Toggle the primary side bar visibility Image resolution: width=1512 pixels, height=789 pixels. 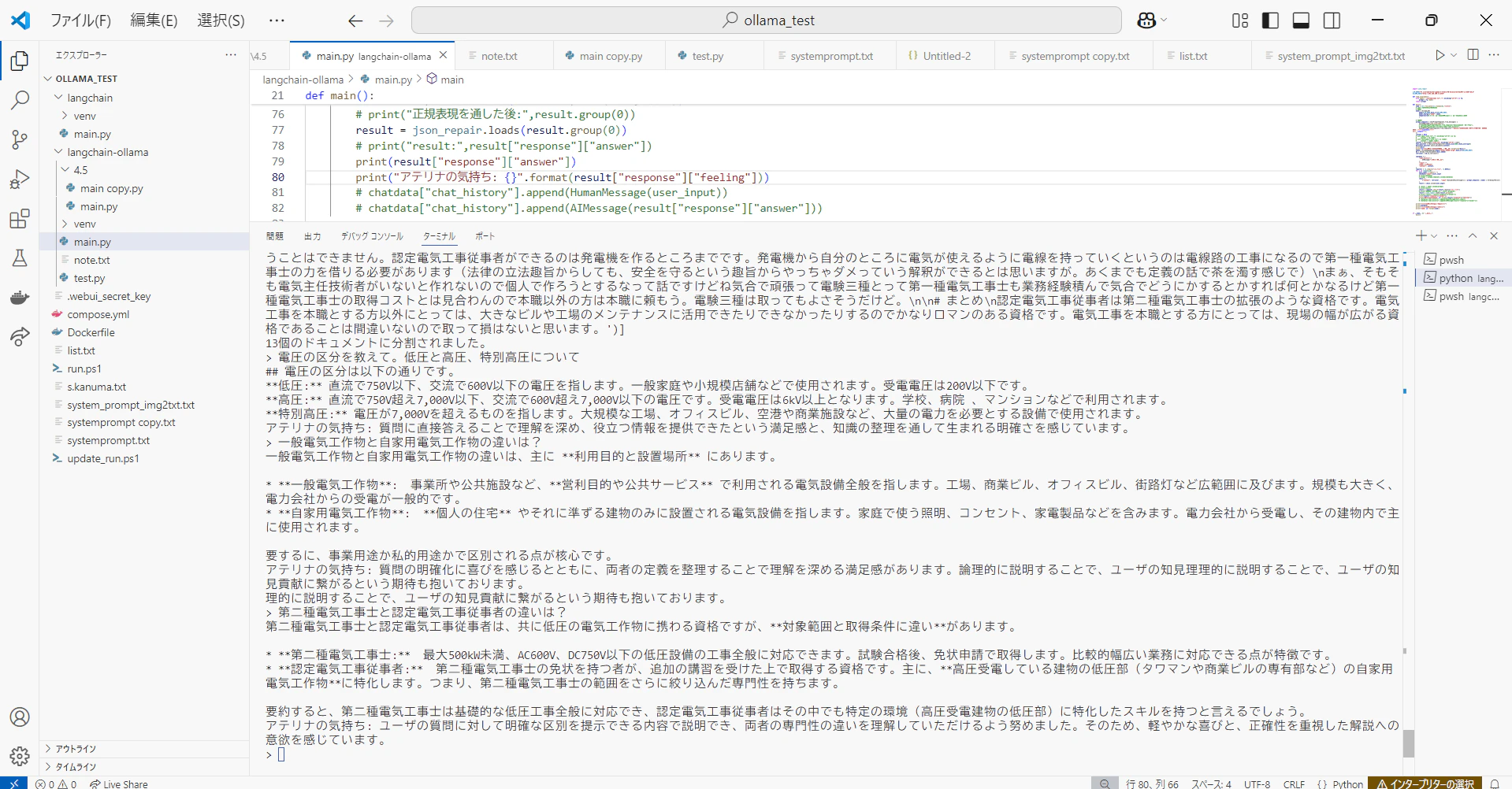point(1271,20)
